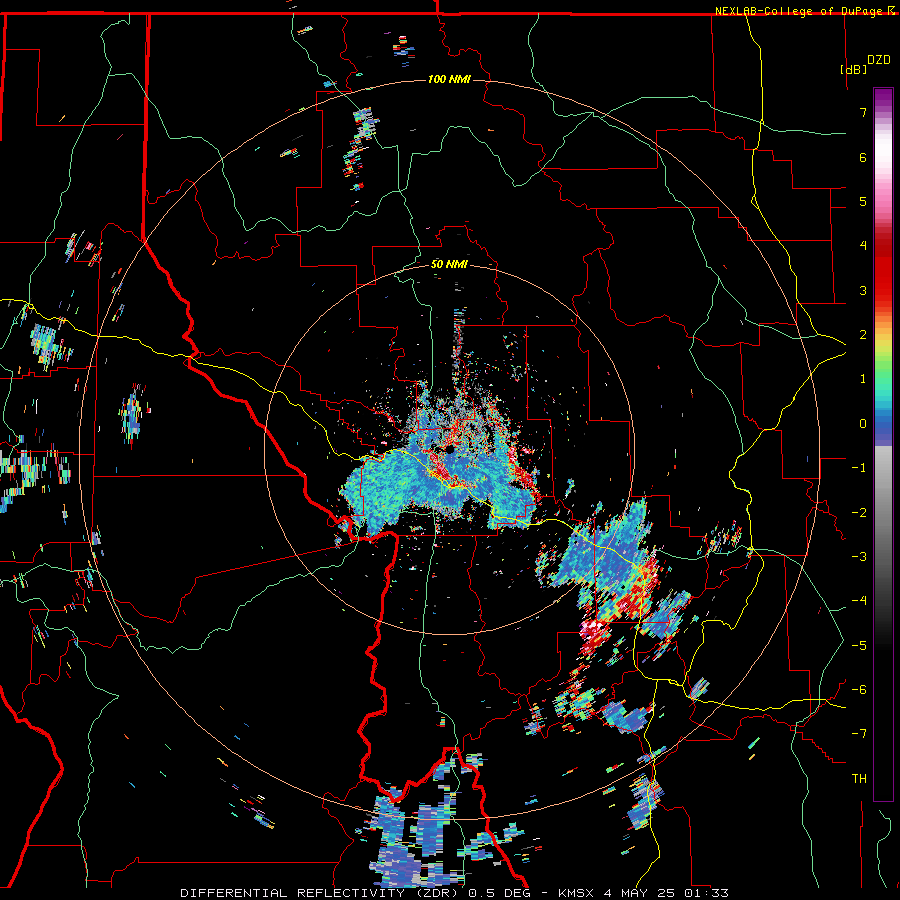Click the 5 value on the dB scale
900x900 pixels.
[863, 201]
